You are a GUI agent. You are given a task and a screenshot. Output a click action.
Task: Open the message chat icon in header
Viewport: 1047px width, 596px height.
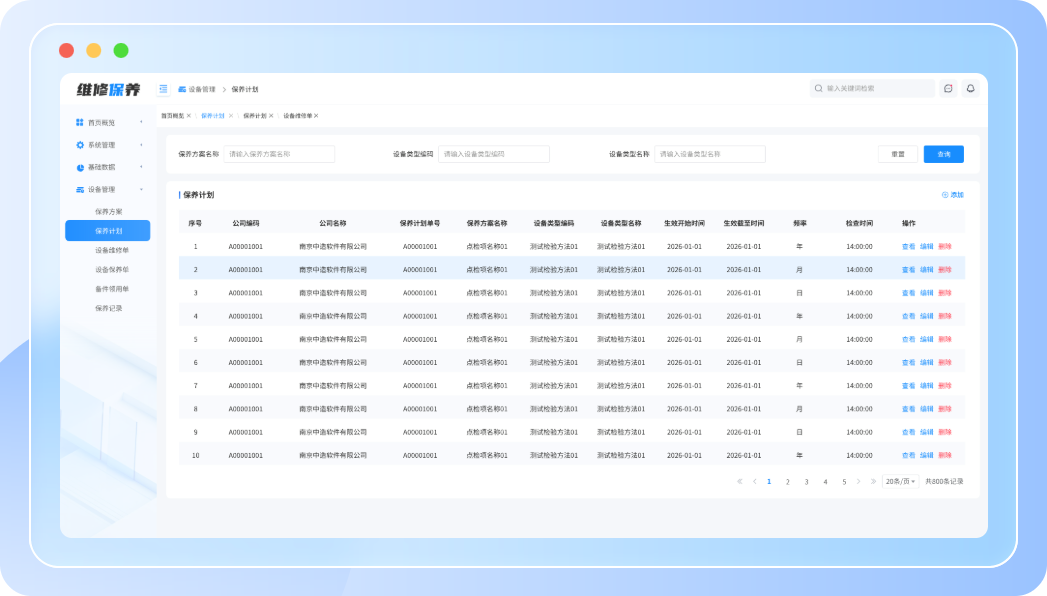(x=948, y=88)
